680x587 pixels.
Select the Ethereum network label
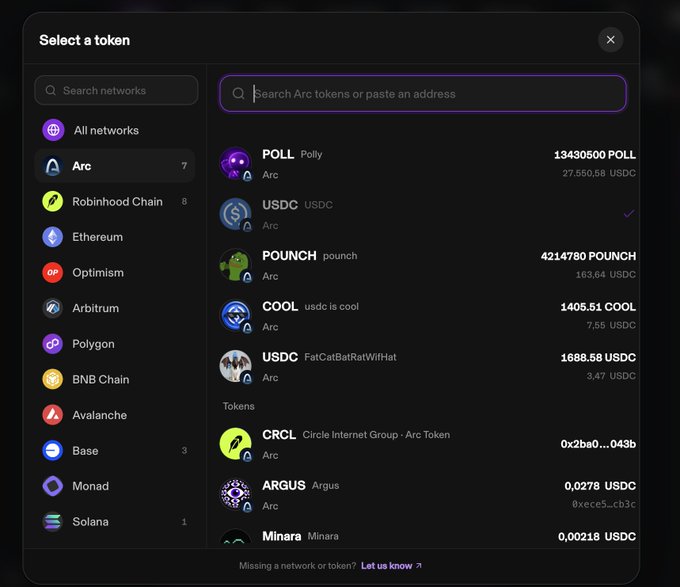click(98, 237)
